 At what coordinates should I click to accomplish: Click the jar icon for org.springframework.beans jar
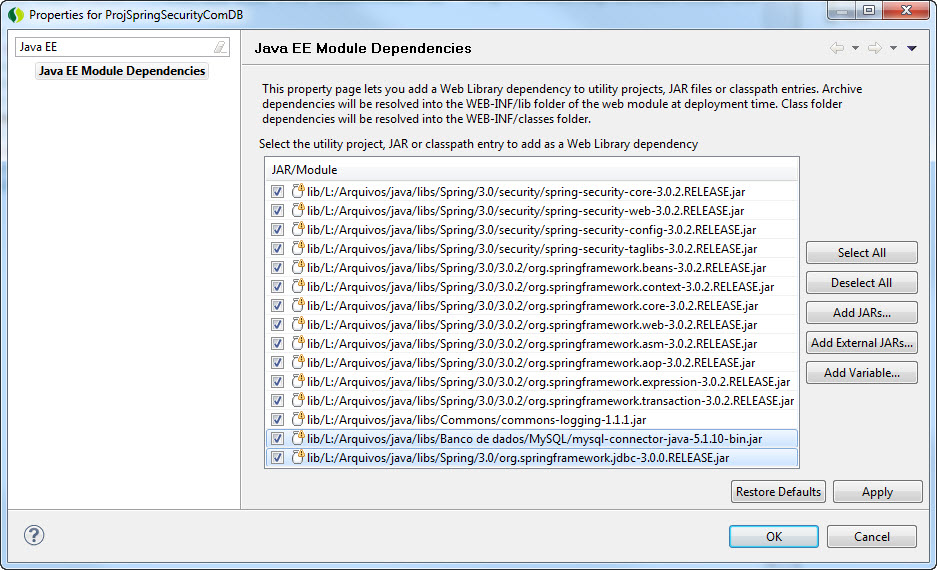[x=298, y=267]
